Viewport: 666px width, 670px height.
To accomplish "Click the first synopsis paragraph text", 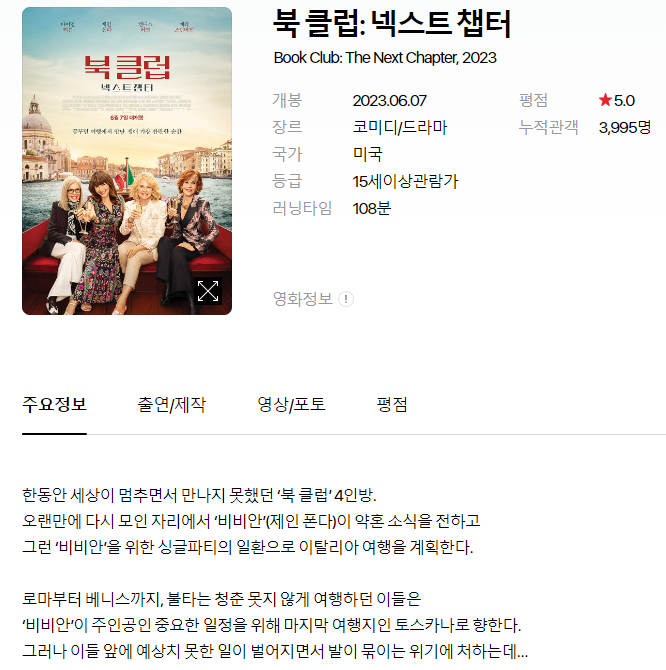I will click(x=251, y=521).
